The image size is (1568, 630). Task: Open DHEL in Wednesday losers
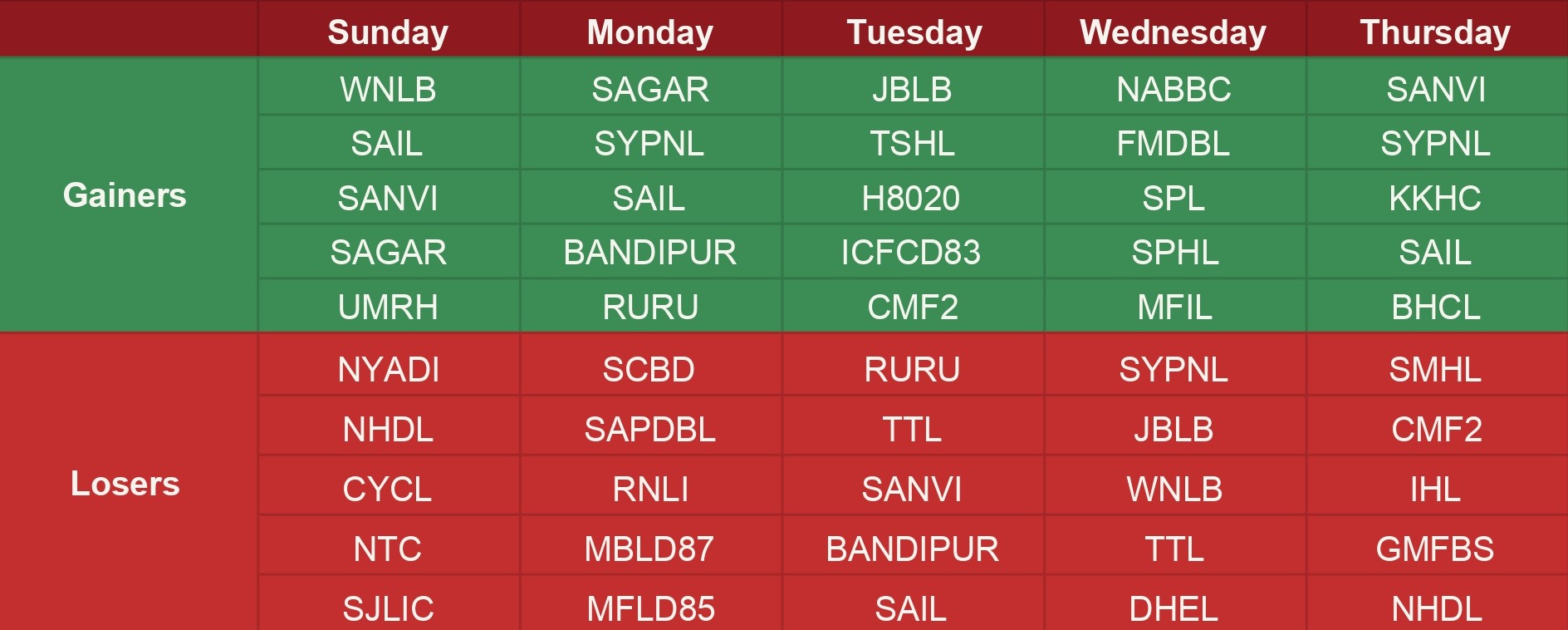(x=1174, y=608)
